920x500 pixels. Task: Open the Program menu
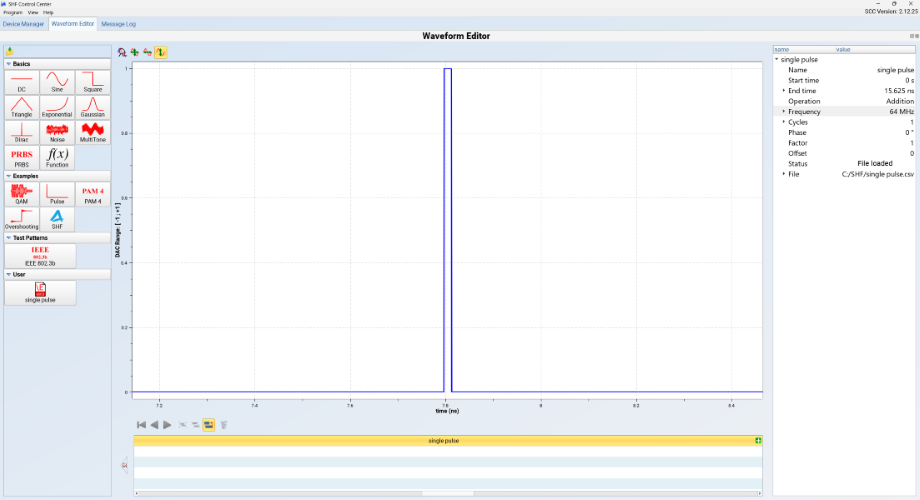coord(12,12)
